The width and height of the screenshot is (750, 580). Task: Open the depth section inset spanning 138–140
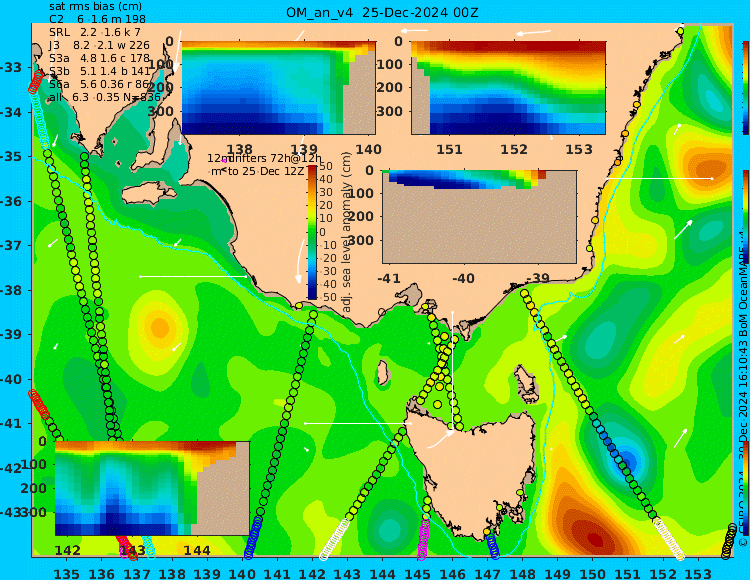[x=278, y=88]
